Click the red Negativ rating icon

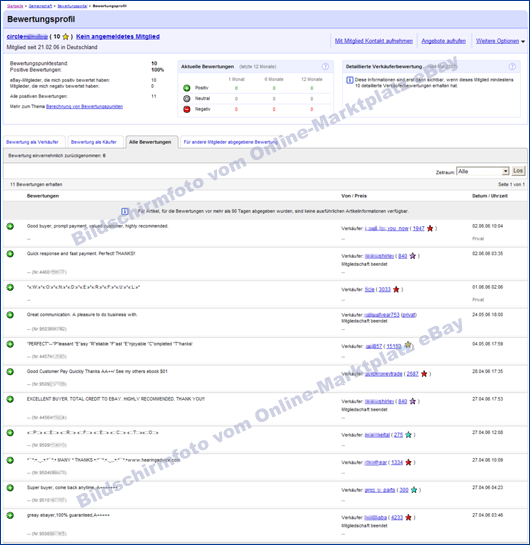click(x=187, y=109)
